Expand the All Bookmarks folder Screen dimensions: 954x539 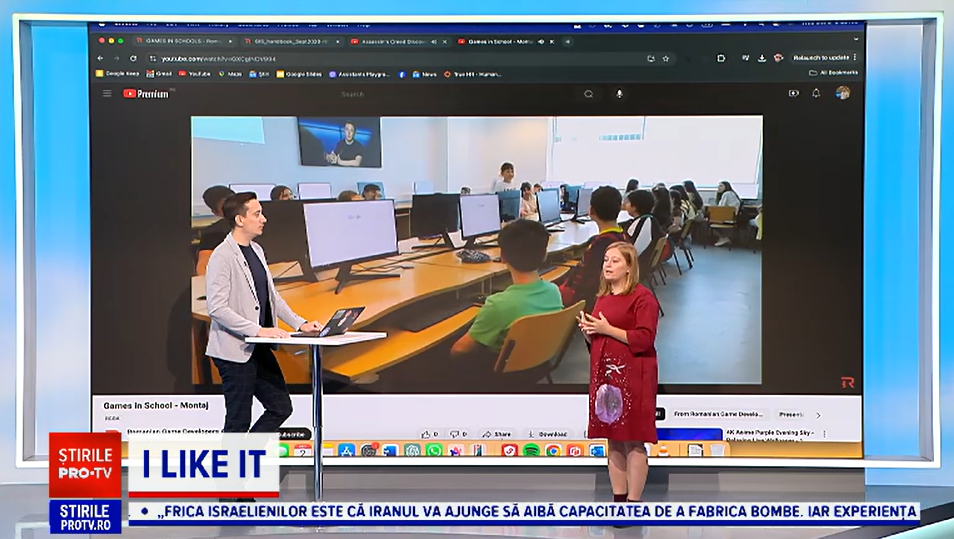click(832, 73)
